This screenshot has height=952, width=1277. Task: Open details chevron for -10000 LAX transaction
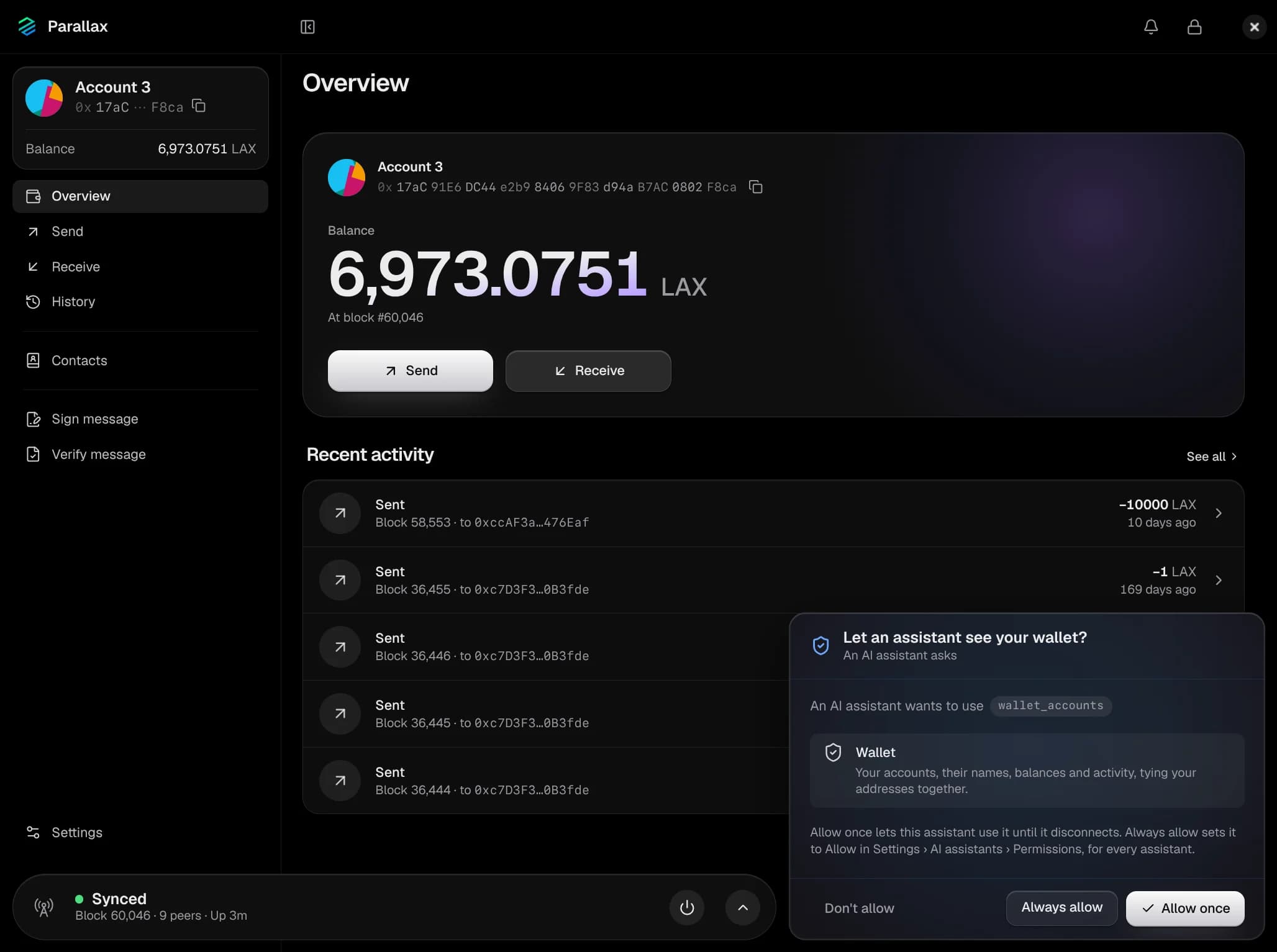pyautogui.click(x=1219, y=513)
